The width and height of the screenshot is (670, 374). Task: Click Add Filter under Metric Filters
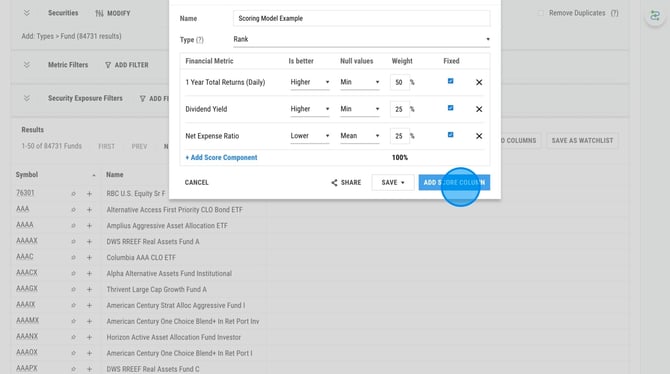tap(127, 65)
